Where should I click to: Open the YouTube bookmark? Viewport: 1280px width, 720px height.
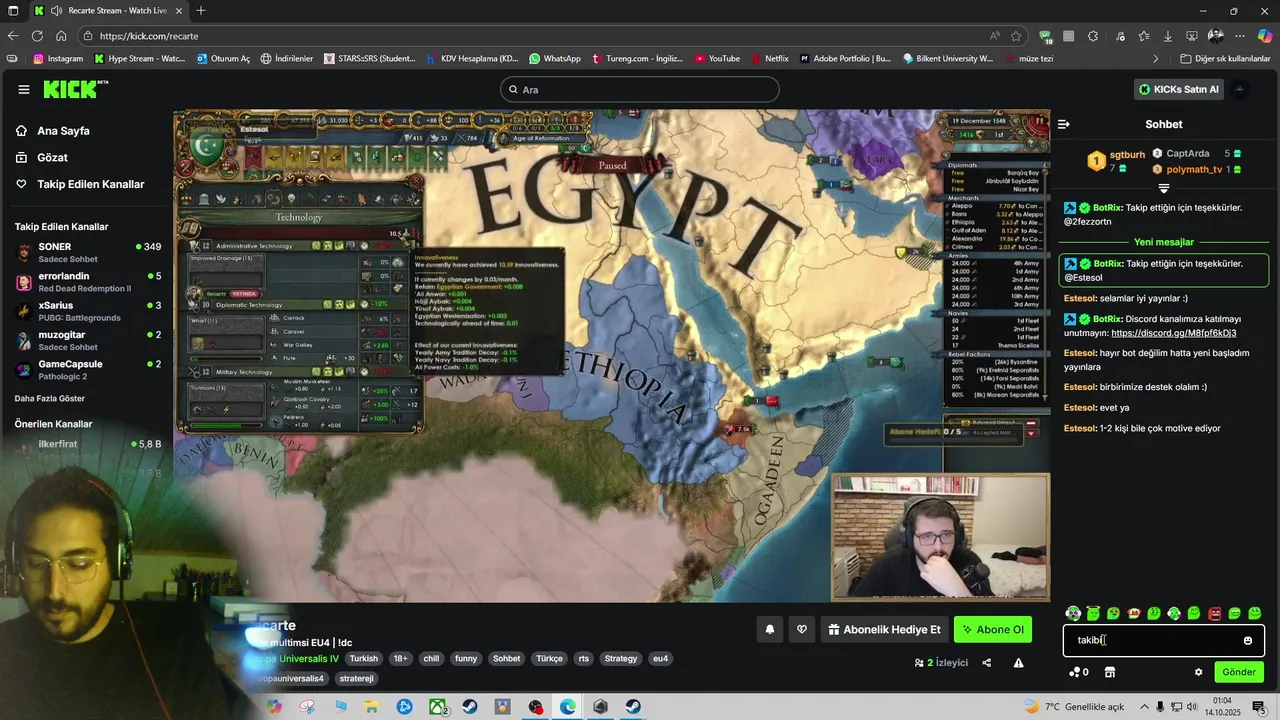tap(718, 59)
